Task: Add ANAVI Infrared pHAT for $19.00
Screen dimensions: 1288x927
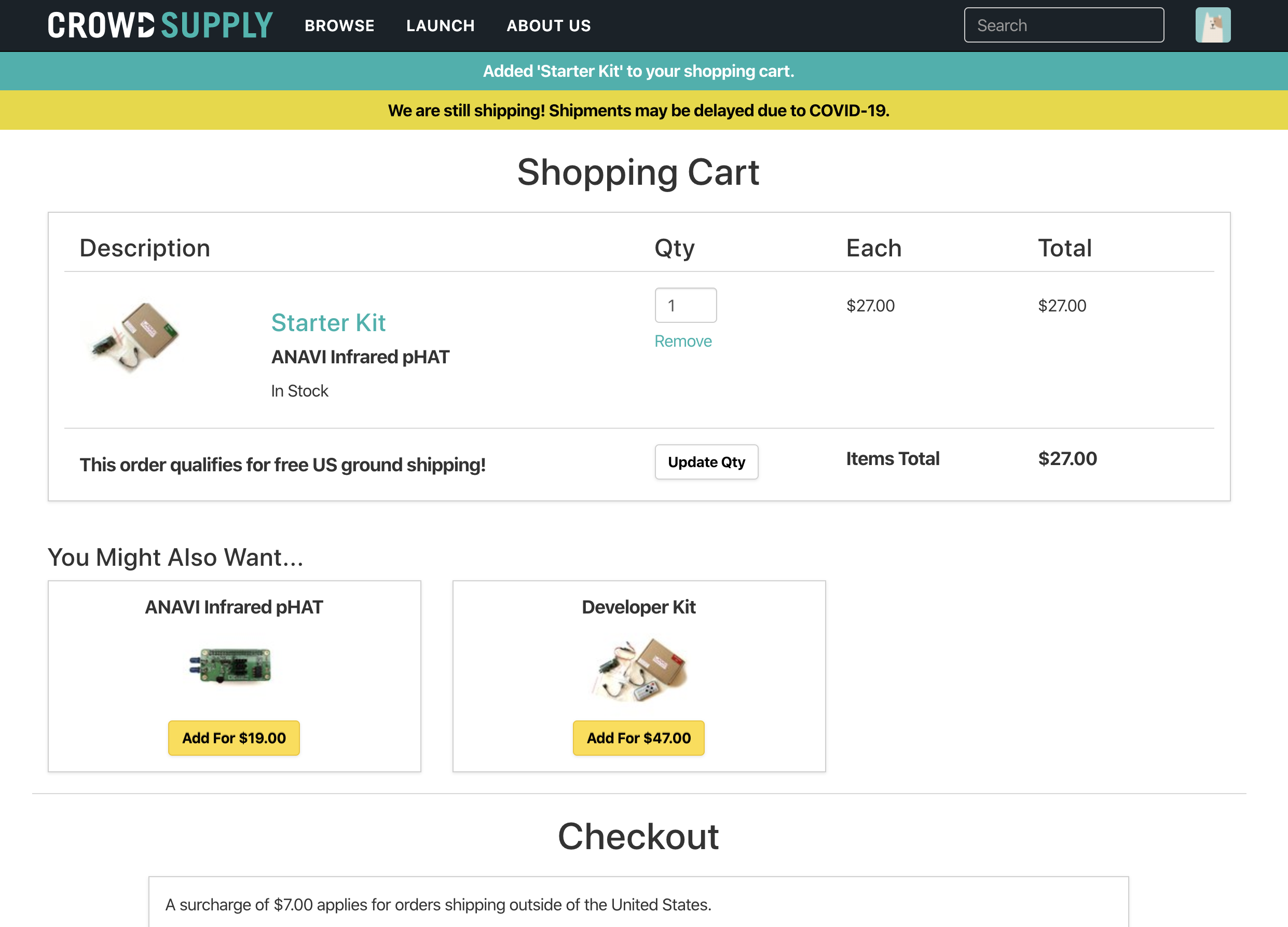Action: [x=234, y=738]
